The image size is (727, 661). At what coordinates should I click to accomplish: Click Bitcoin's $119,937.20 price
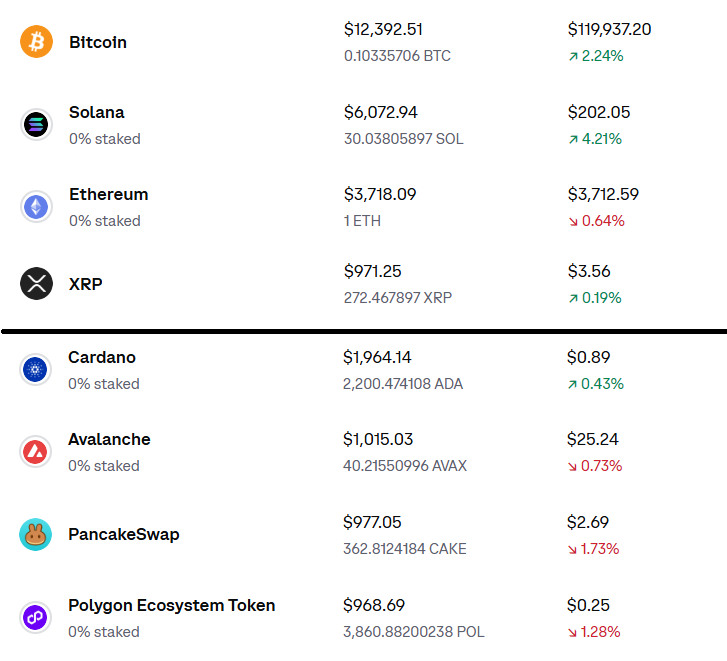(x=609, y=29)
